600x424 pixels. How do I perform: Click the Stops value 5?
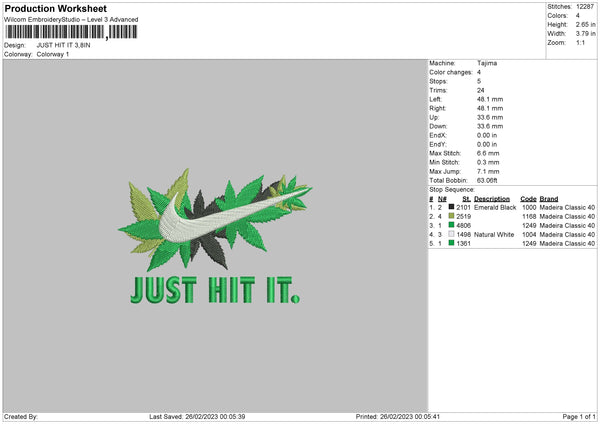click(x=479, y=81)
